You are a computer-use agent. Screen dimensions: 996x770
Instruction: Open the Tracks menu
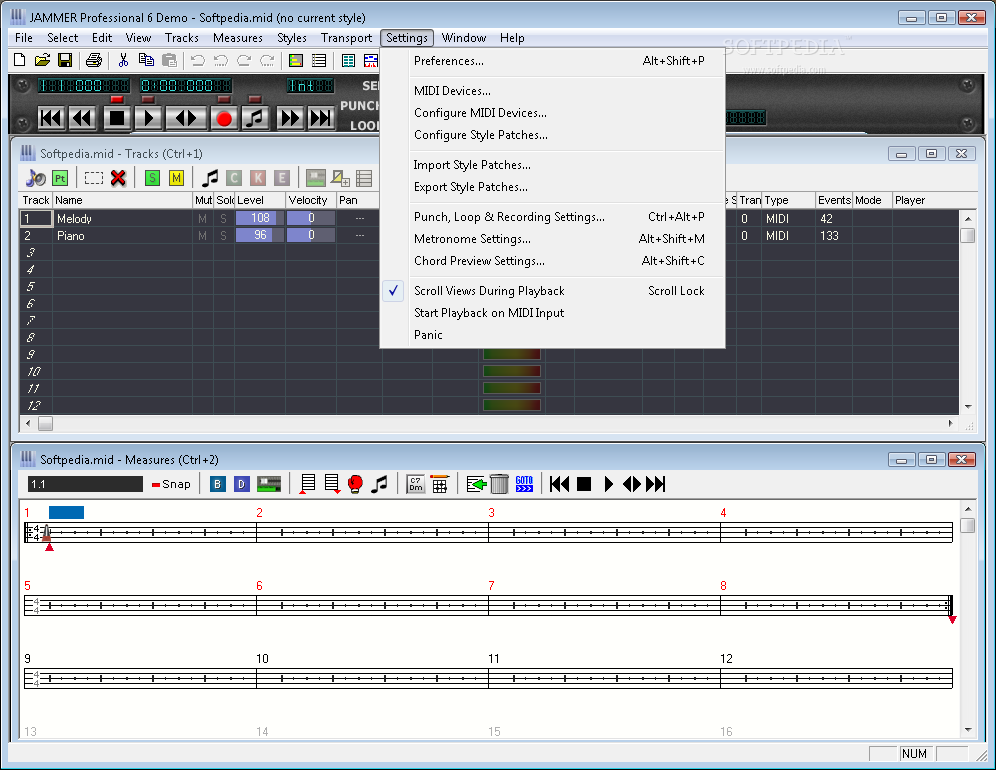182,38
